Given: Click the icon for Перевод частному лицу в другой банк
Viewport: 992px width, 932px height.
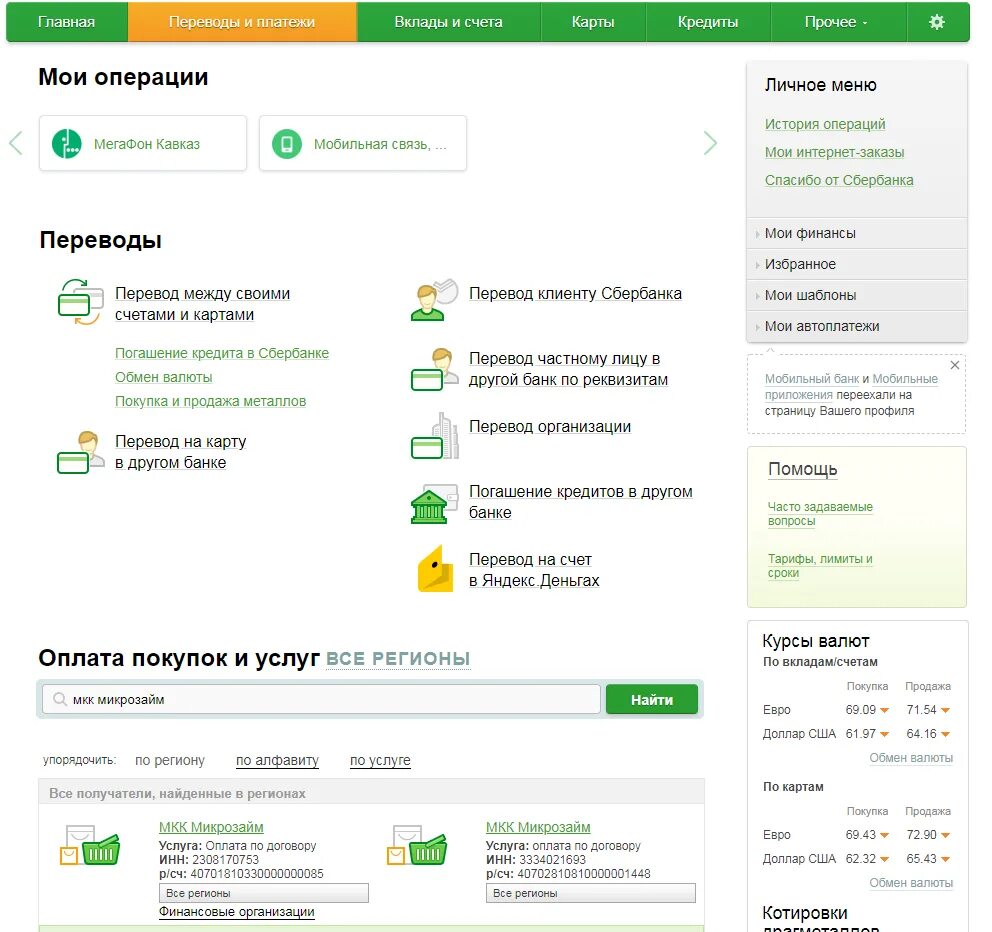Looking at the screenshot, I should [x=434, y=369].
